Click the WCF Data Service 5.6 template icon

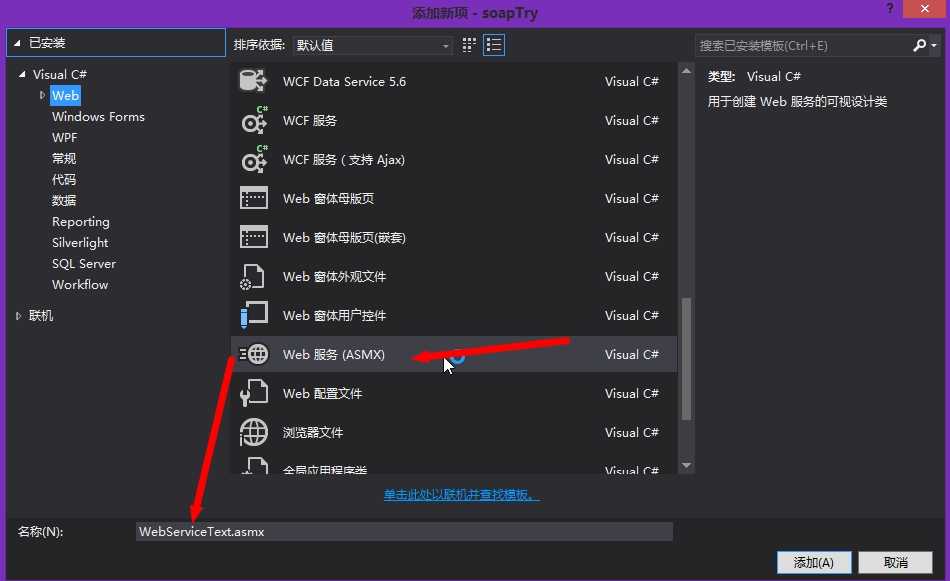point(253,81)
